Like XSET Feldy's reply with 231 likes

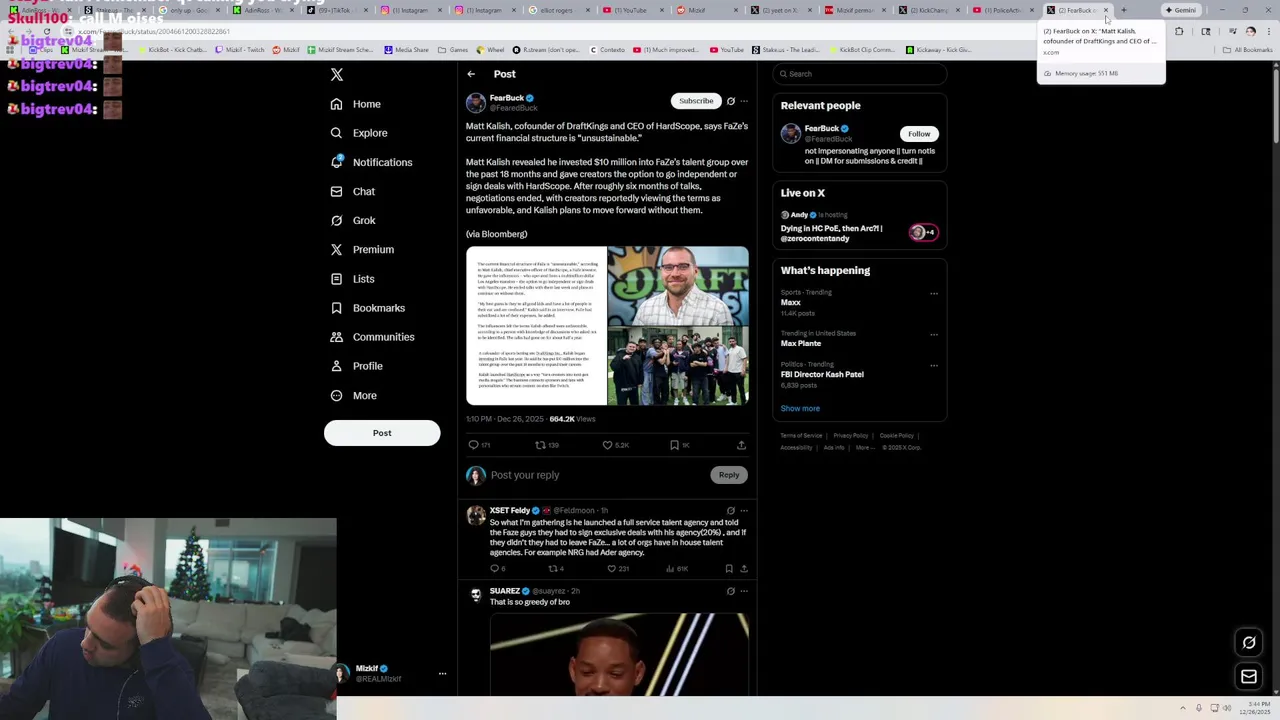coord(618,569)
